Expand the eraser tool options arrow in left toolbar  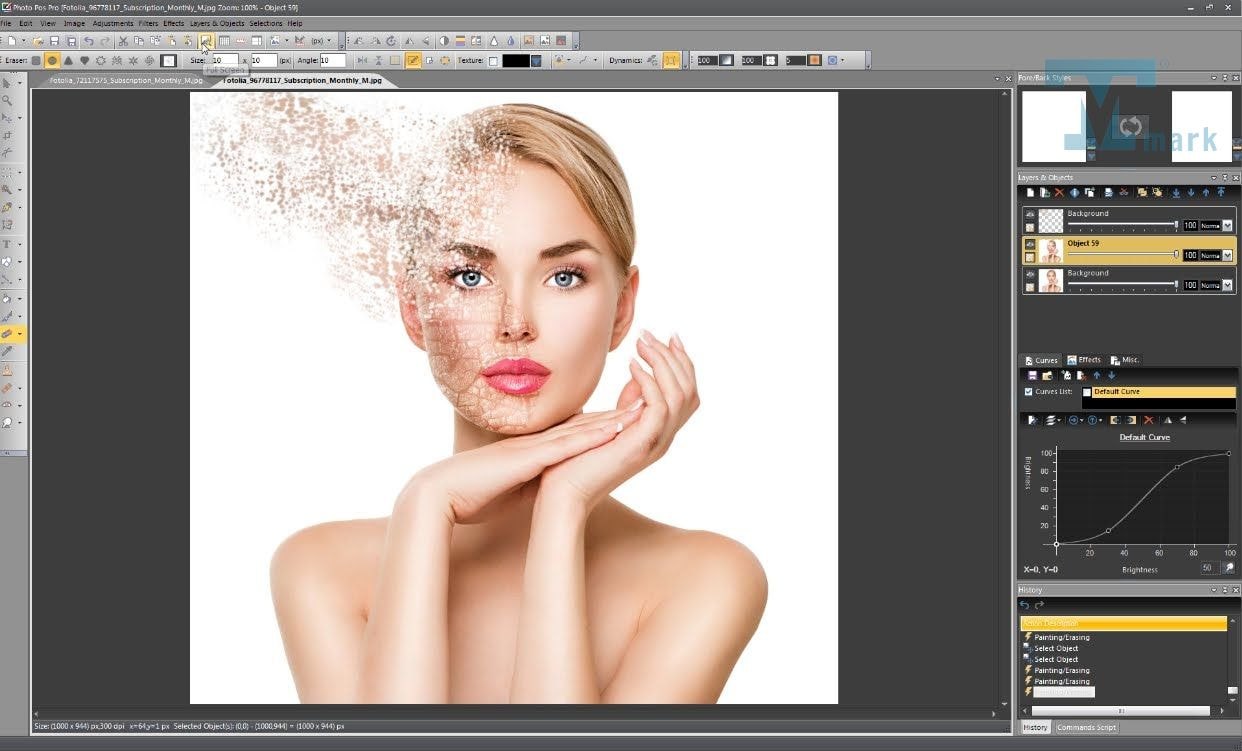click(x=19, y=334)
